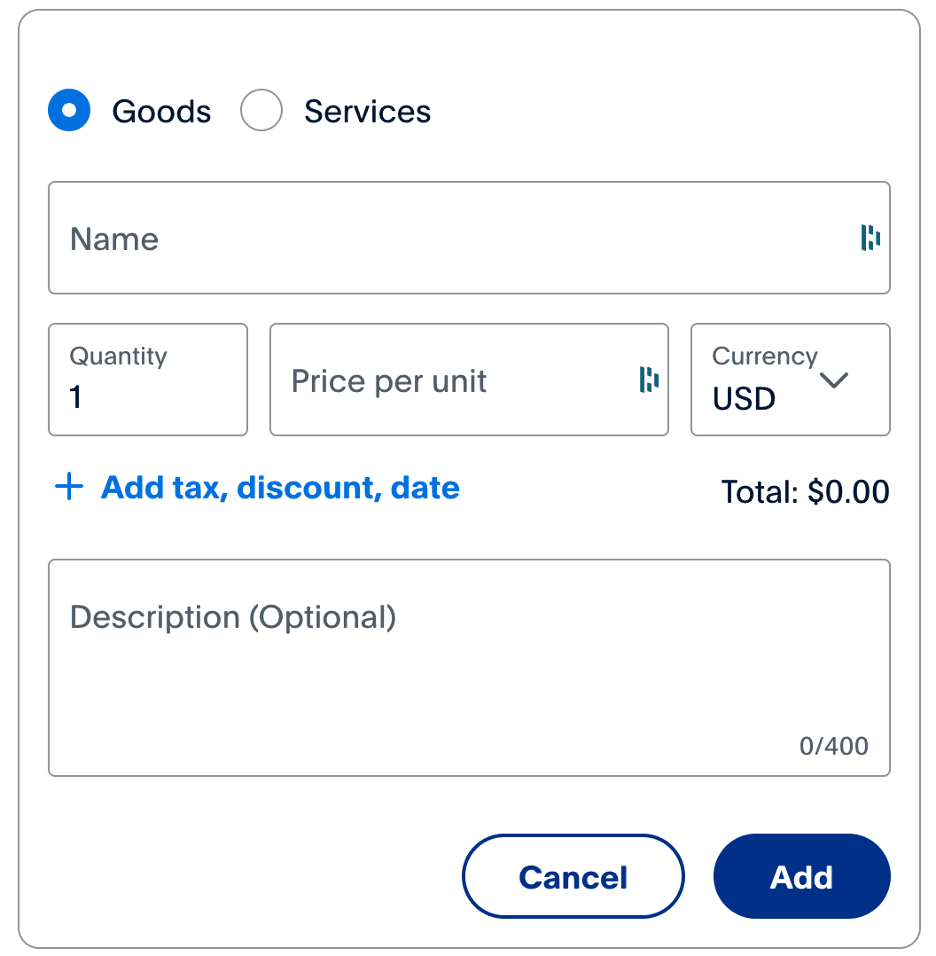
Task: Click the 0/400 character counter
Action: (834, 745)
